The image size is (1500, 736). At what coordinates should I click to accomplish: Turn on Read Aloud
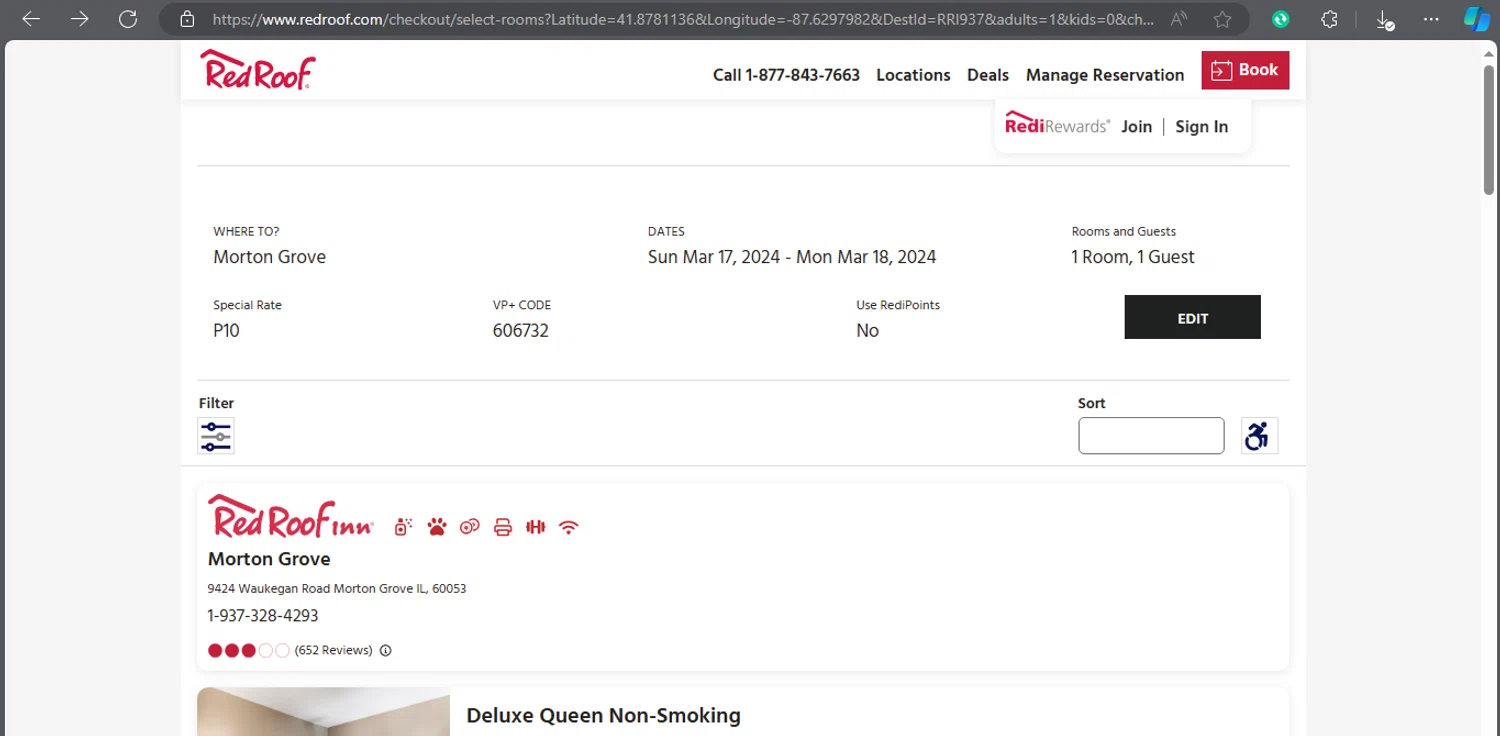[1179, 19]
